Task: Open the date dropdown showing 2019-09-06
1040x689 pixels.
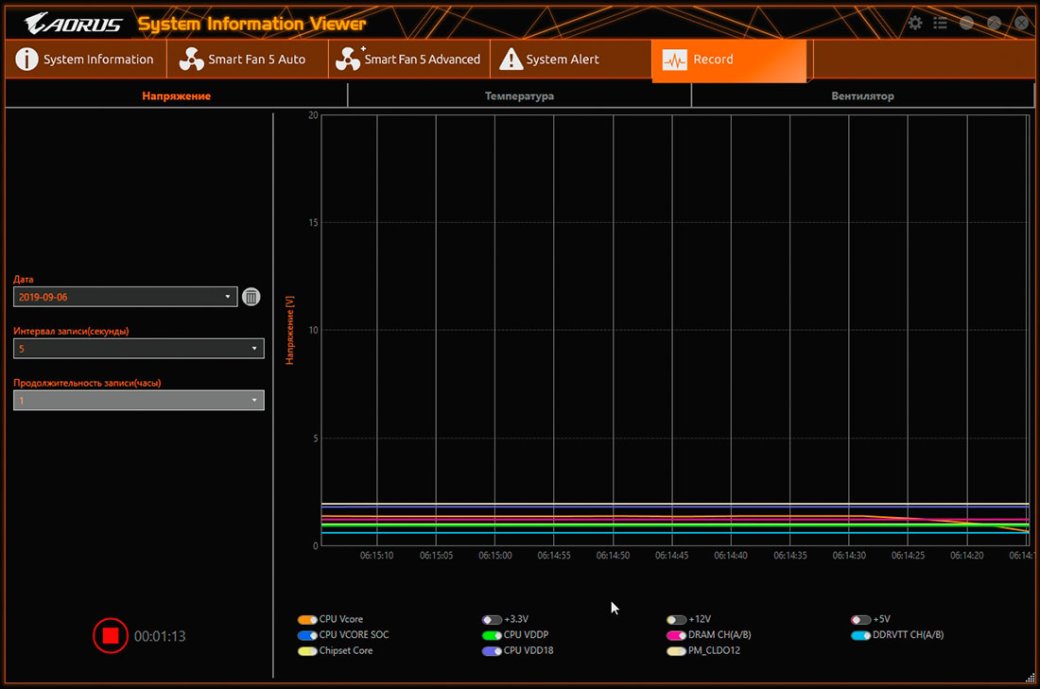Action: 125,297
